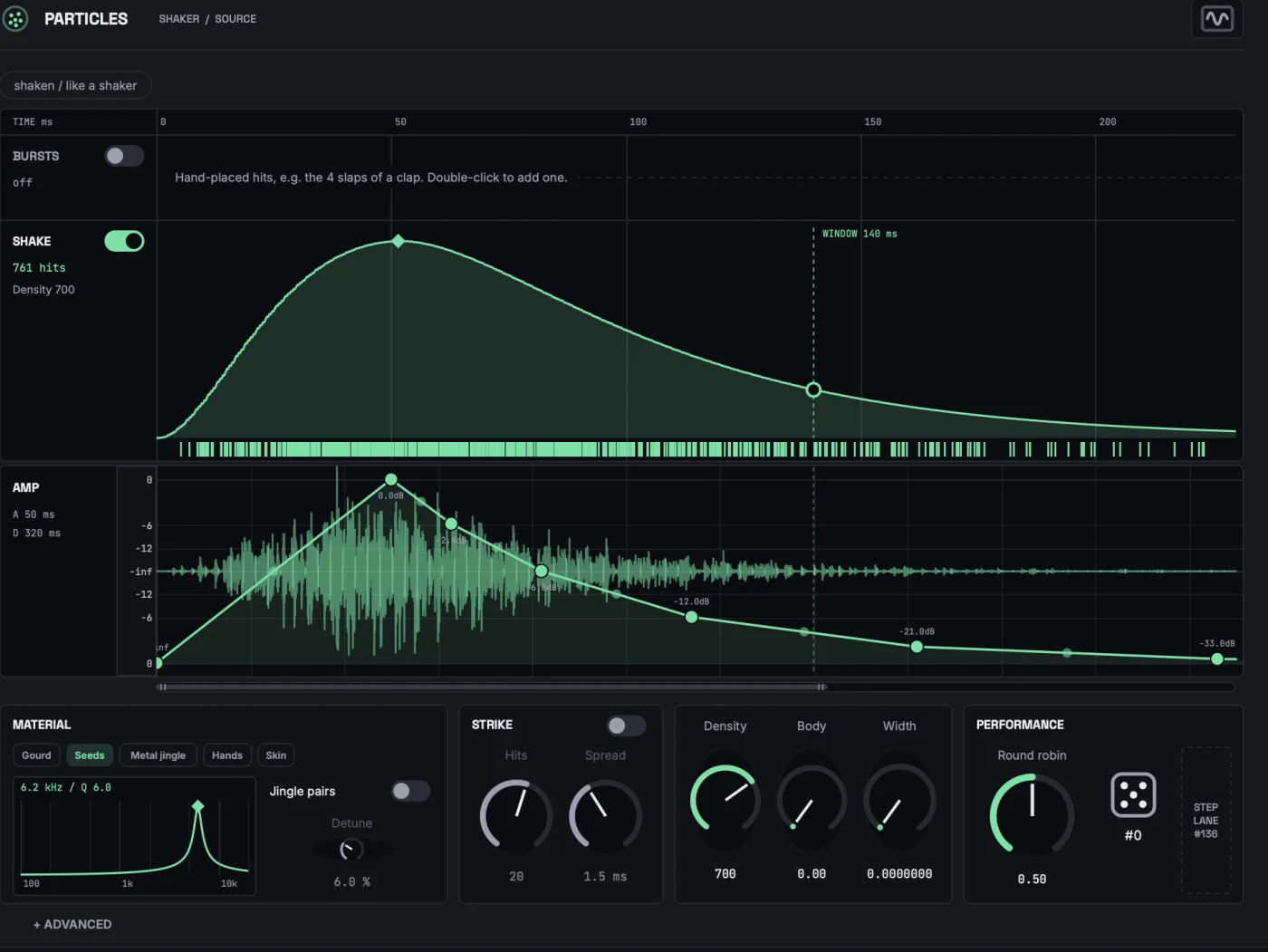The width and height of the screenshot is (1268, 952).
Task: Click the Particles logo icon
Action: pos(15,18)
